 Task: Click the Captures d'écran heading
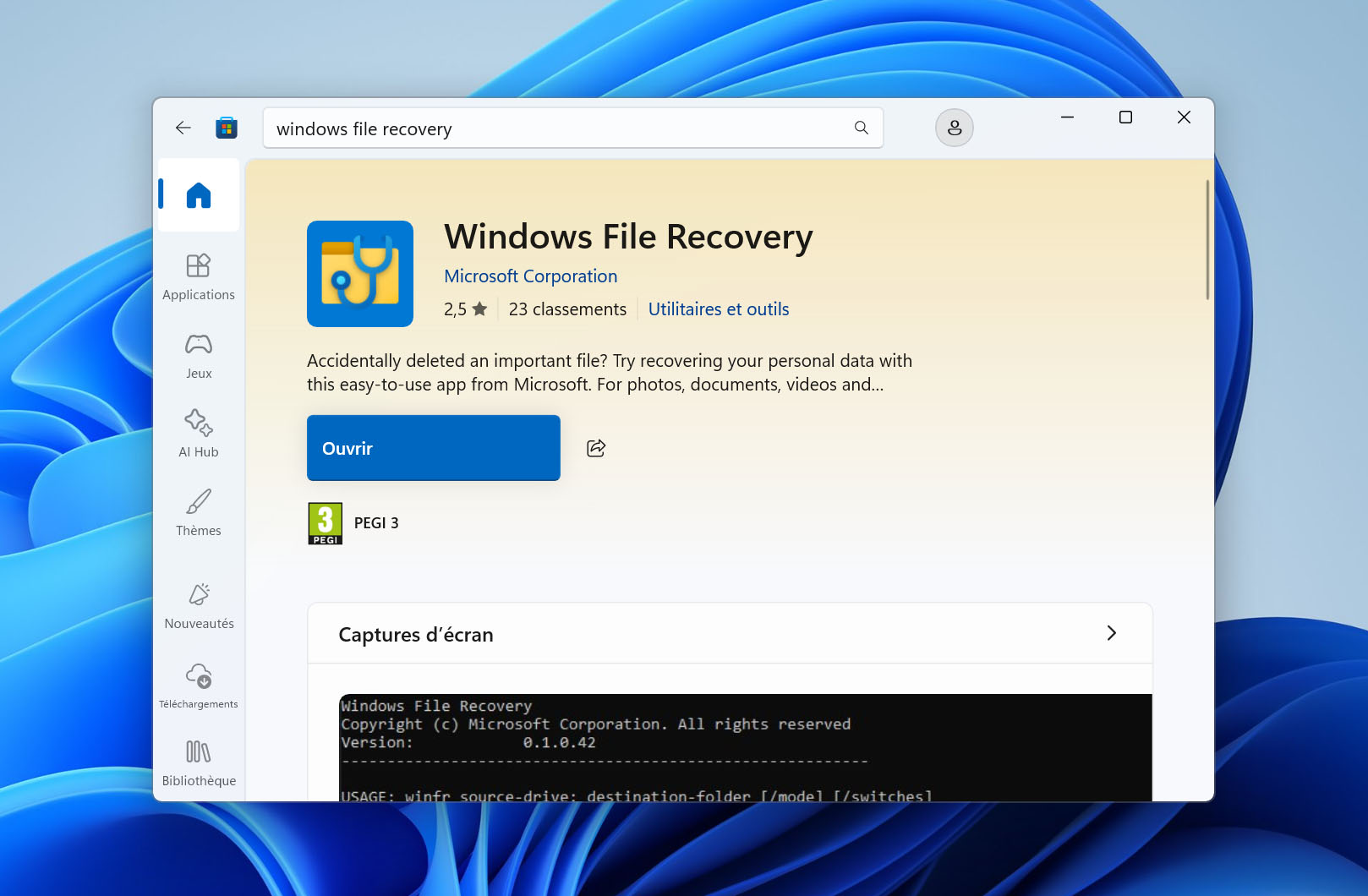pyautogui.click(x=416, y=635)
